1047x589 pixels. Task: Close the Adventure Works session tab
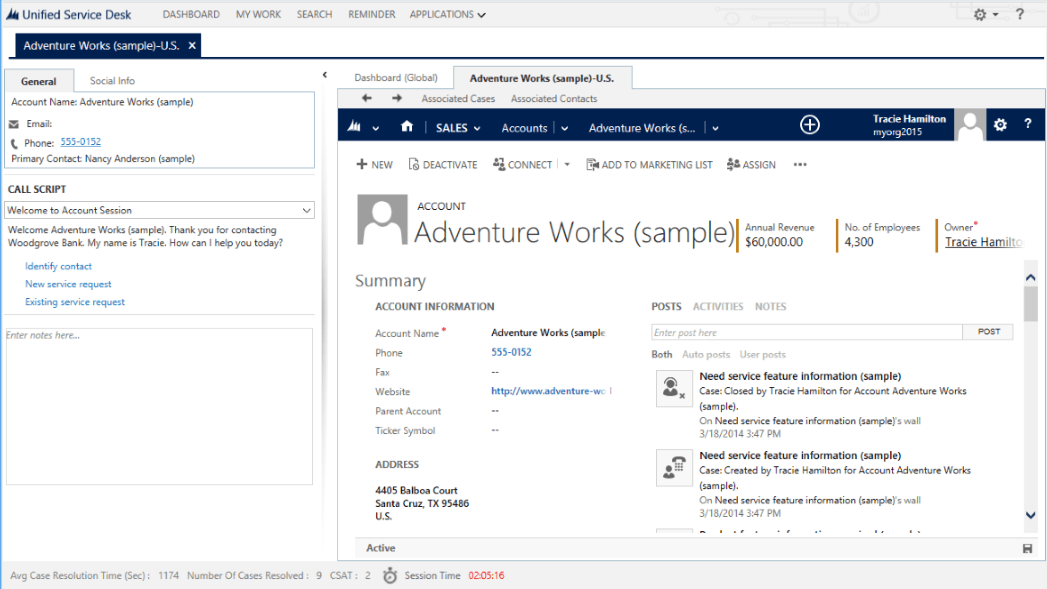tap(192, 46)
